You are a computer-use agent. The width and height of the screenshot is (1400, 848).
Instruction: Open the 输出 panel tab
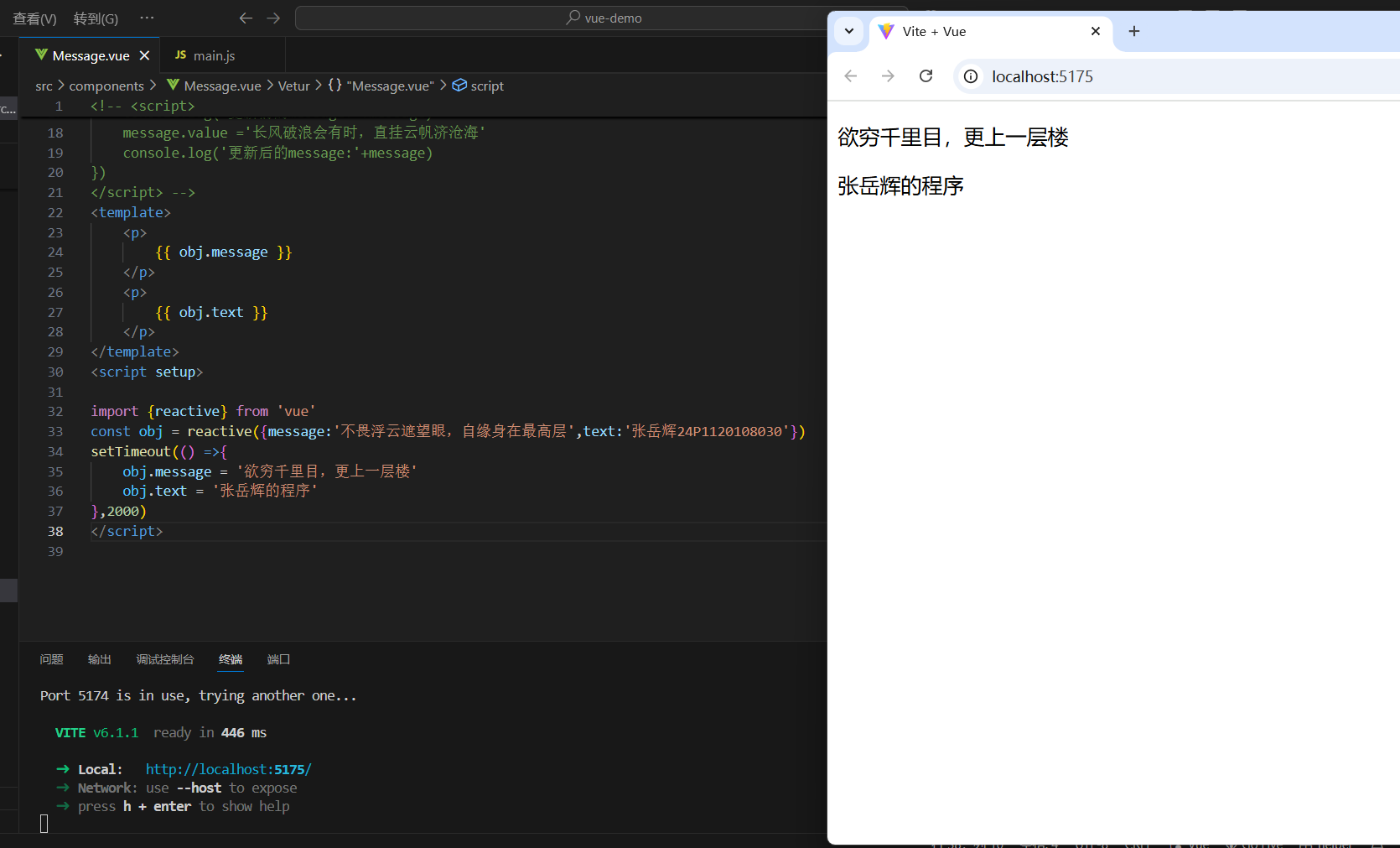100,659
